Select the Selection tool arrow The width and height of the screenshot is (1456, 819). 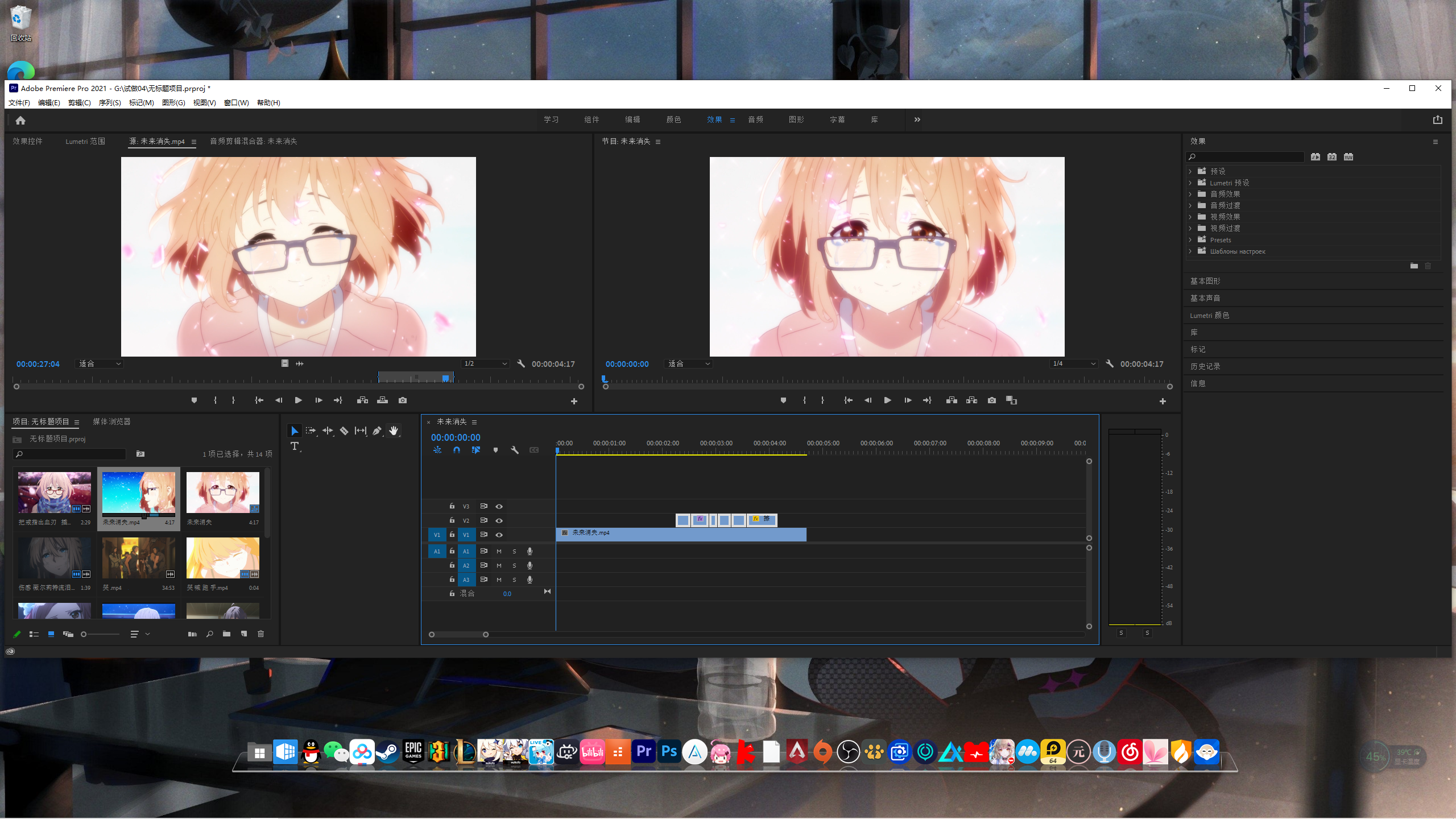pyautogui.click(x=294, y=431)
